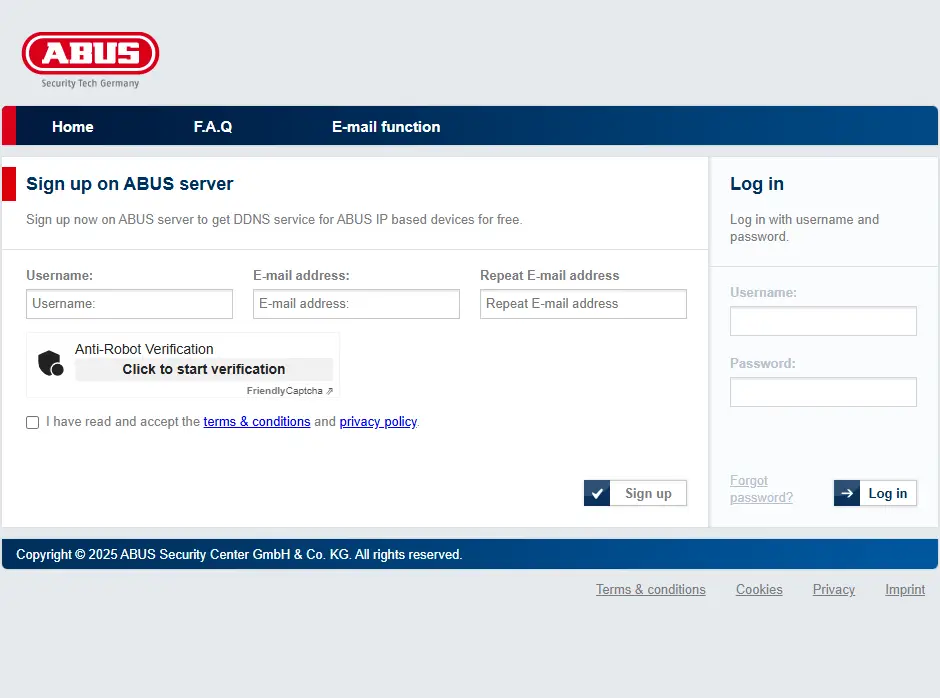This screenshot has height=698, width=940.
Task: Open the footer Privacy link
Action: click(834, 589)
